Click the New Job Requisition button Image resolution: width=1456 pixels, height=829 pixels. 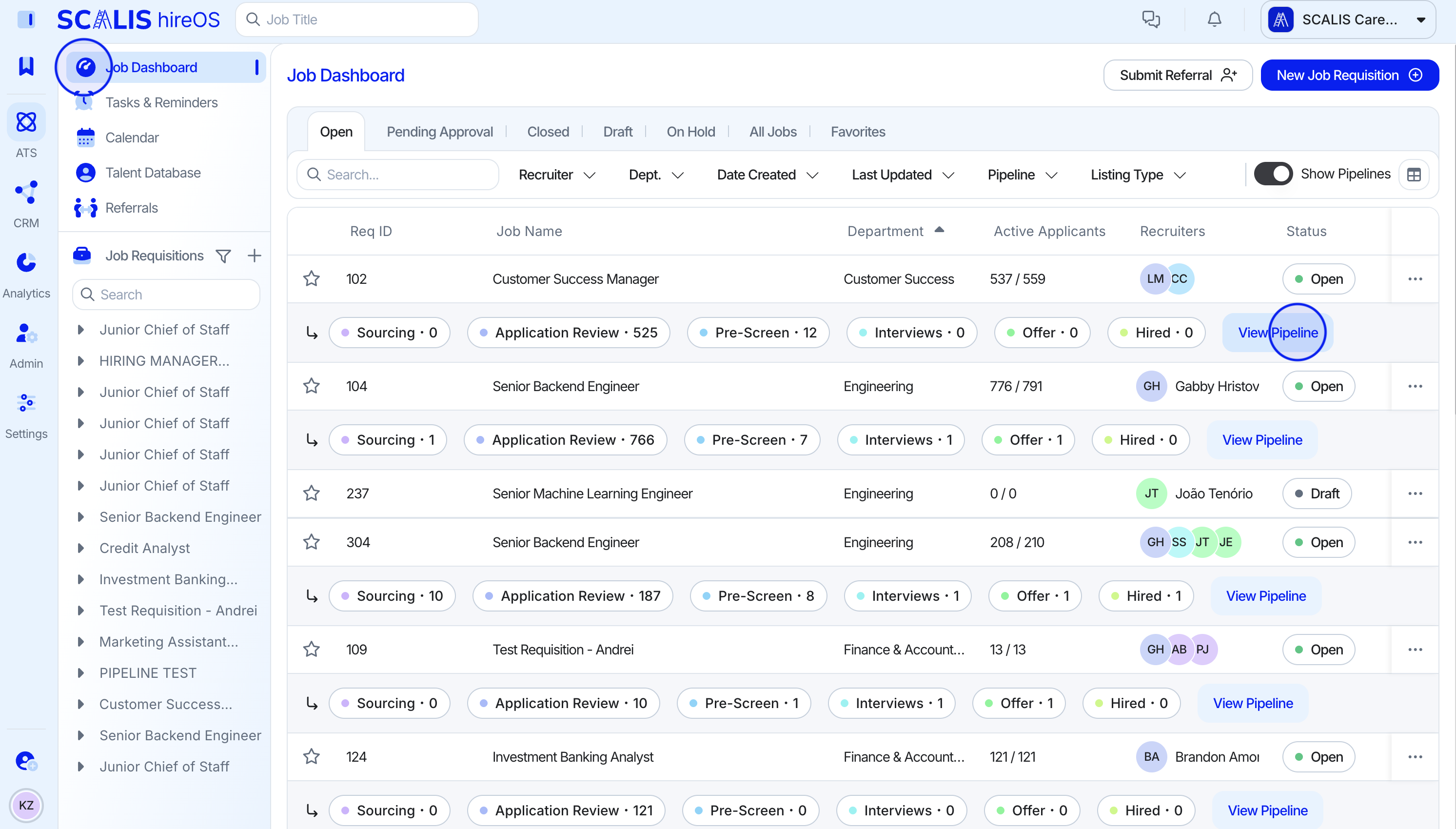coord(1349,75)
